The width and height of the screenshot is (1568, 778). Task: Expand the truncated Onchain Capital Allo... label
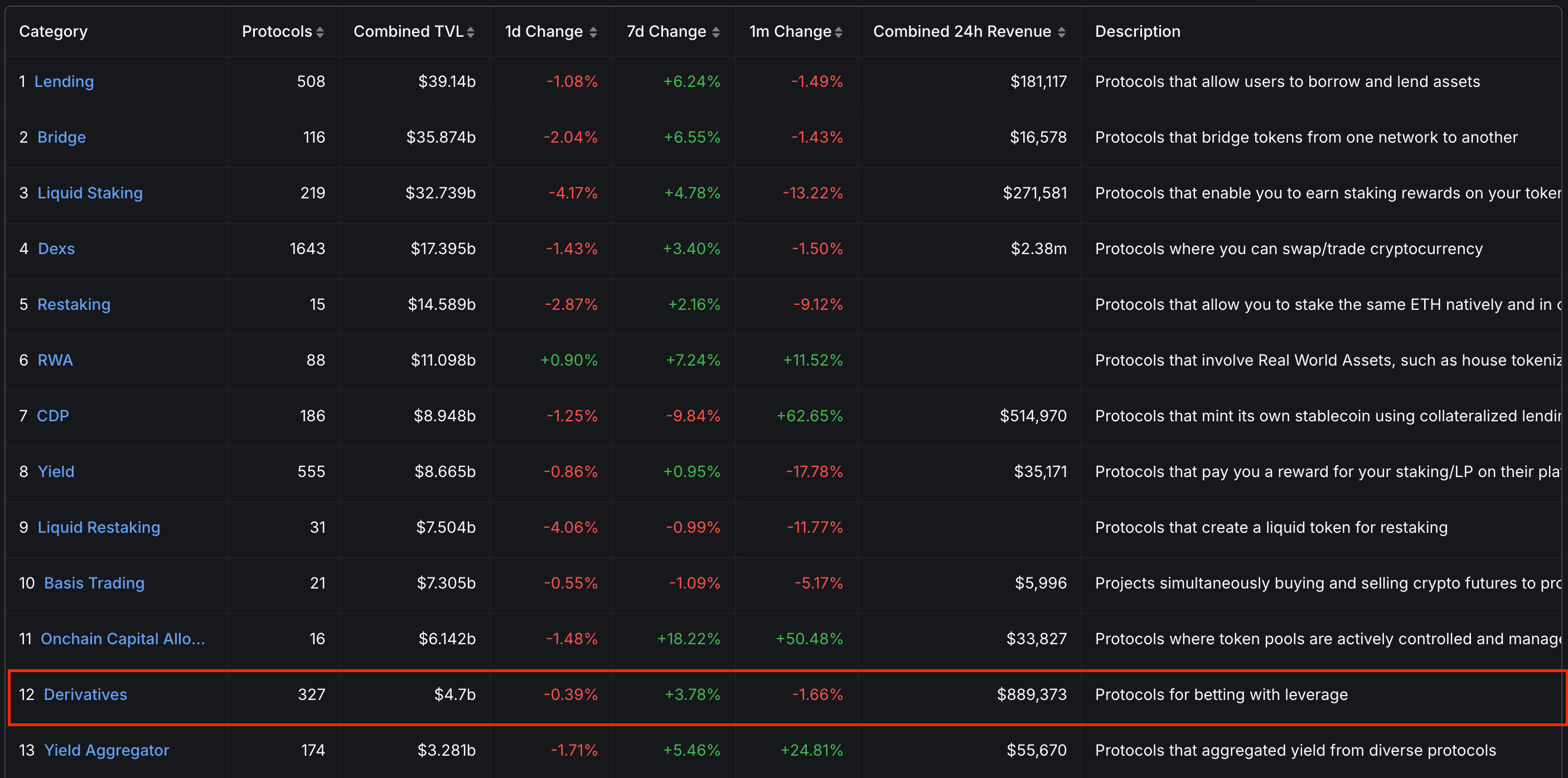pyautogui.click(x=122, y=639)
